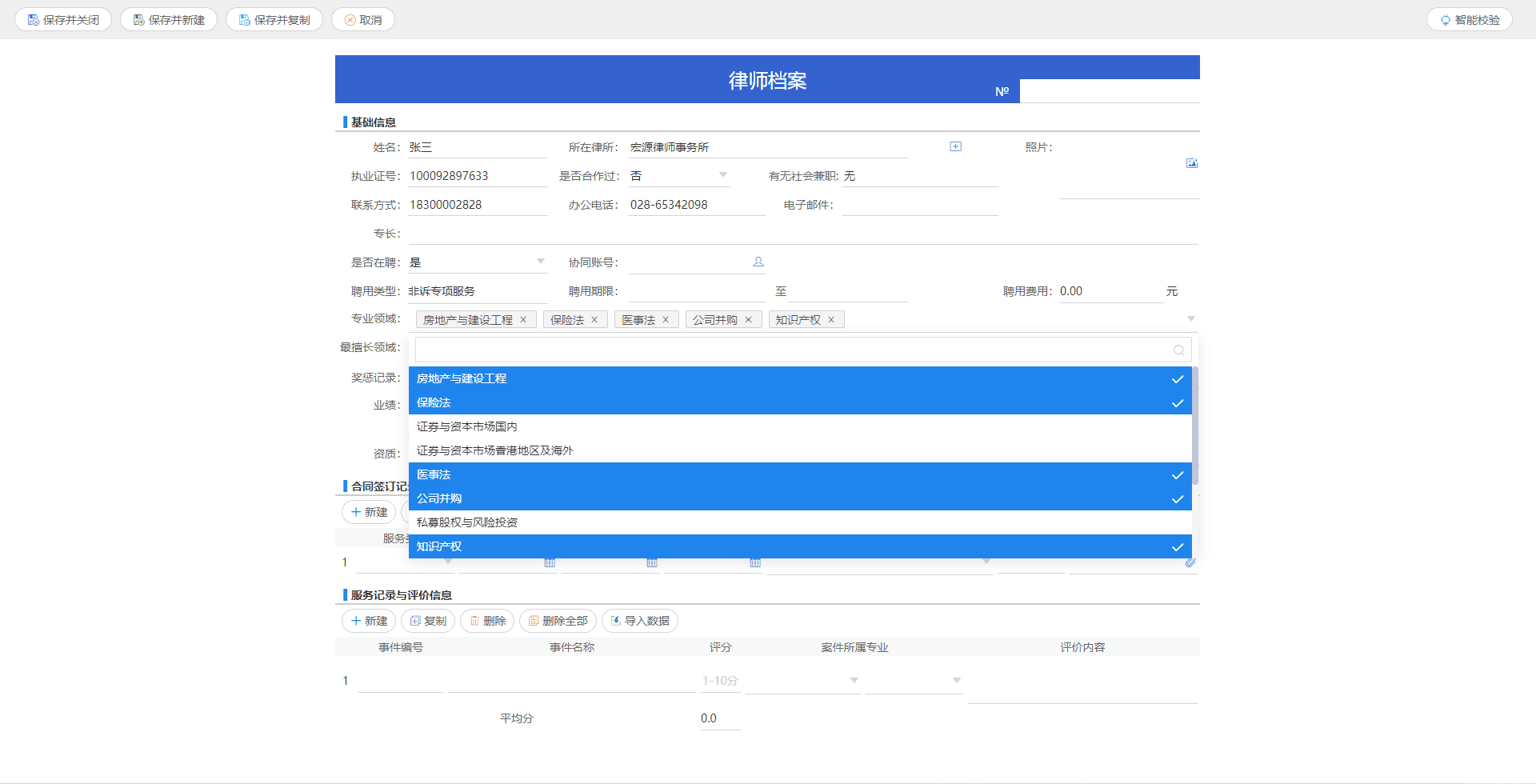Click the plus icon beside 所在律所
The height and width of the screenshot is (784, 1536).
coord(955,146)
